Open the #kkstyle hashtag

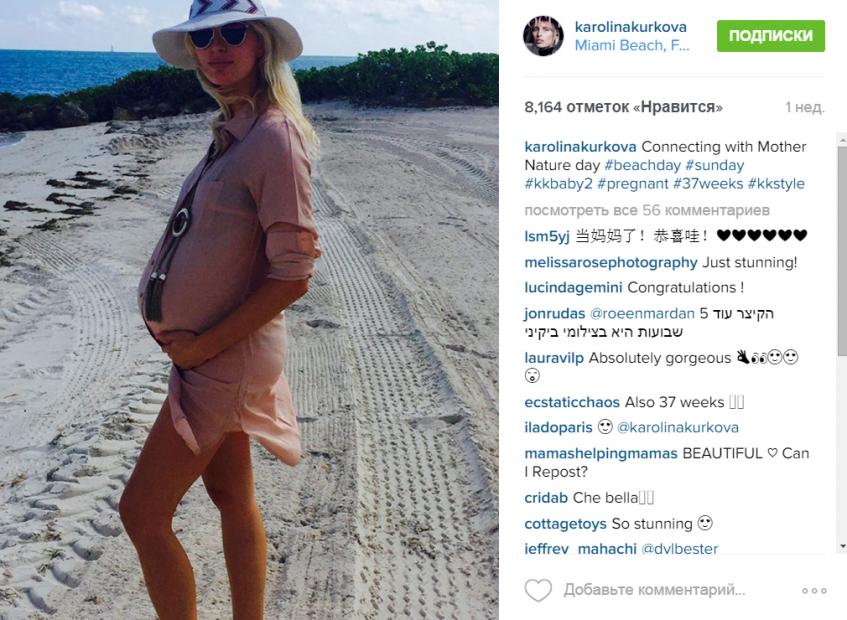[x=776, y=184]
